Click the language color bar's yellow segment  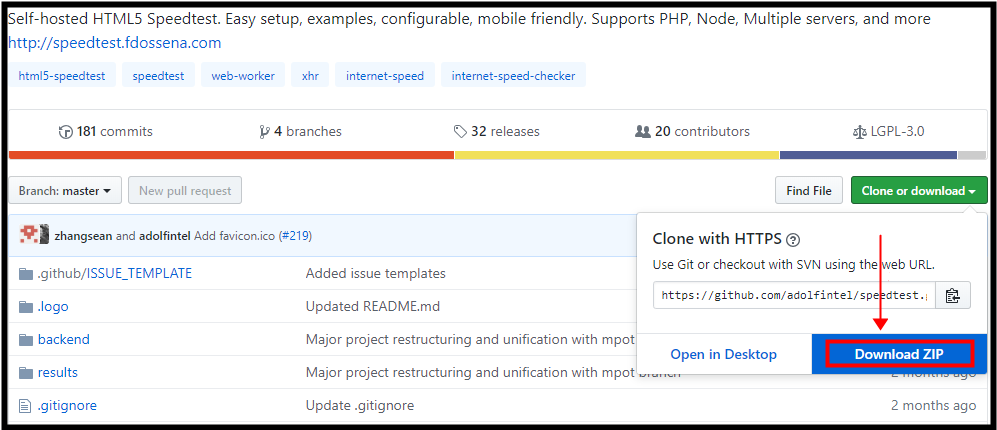click(616, 155)
